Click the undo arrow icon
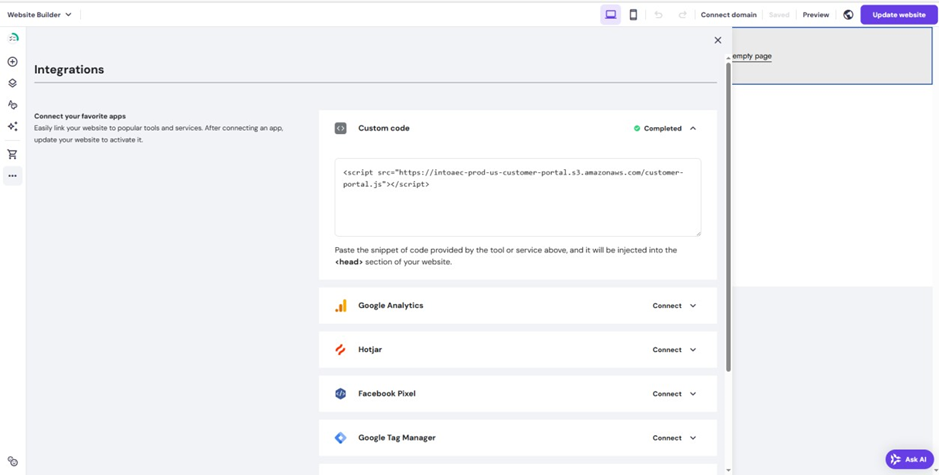939x475 pixels. (659, 15)
